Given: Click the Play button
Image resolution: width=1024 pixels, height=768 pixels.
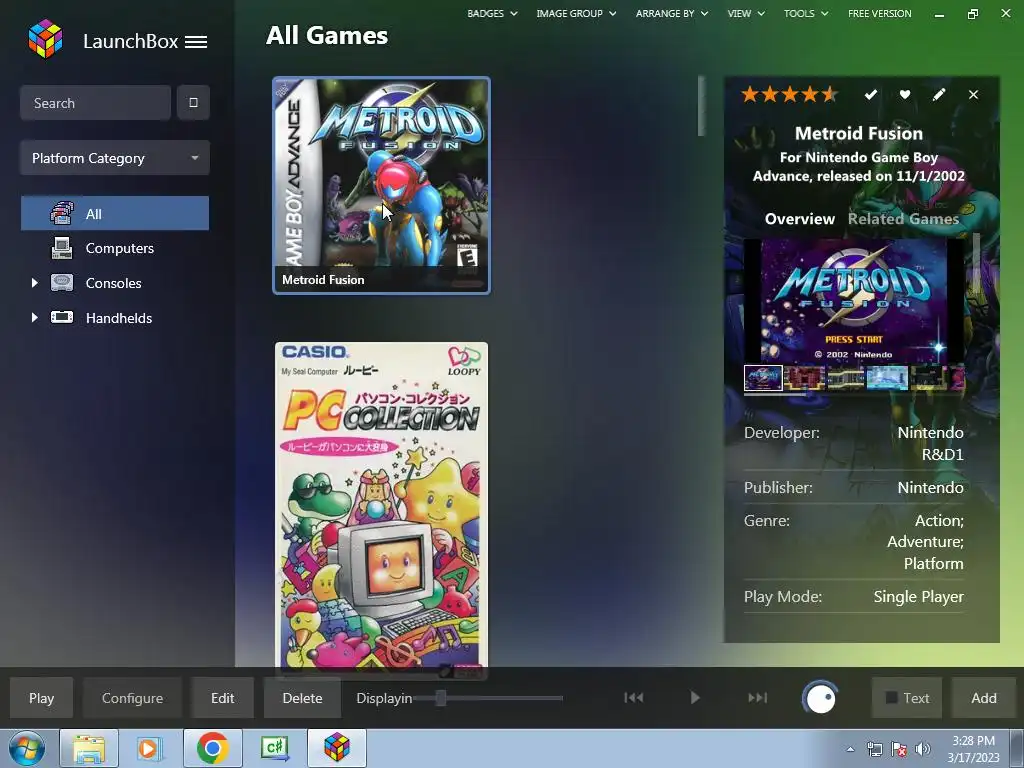Looking at the screenshot, I should click(41, 698).
